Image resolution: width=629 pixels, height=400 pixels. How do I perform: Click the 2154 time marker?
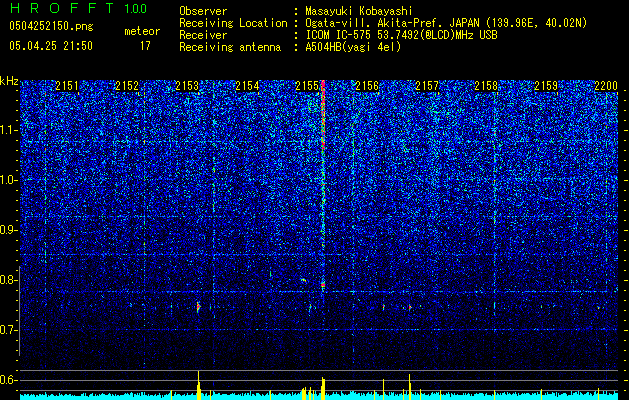coord(247,86)
